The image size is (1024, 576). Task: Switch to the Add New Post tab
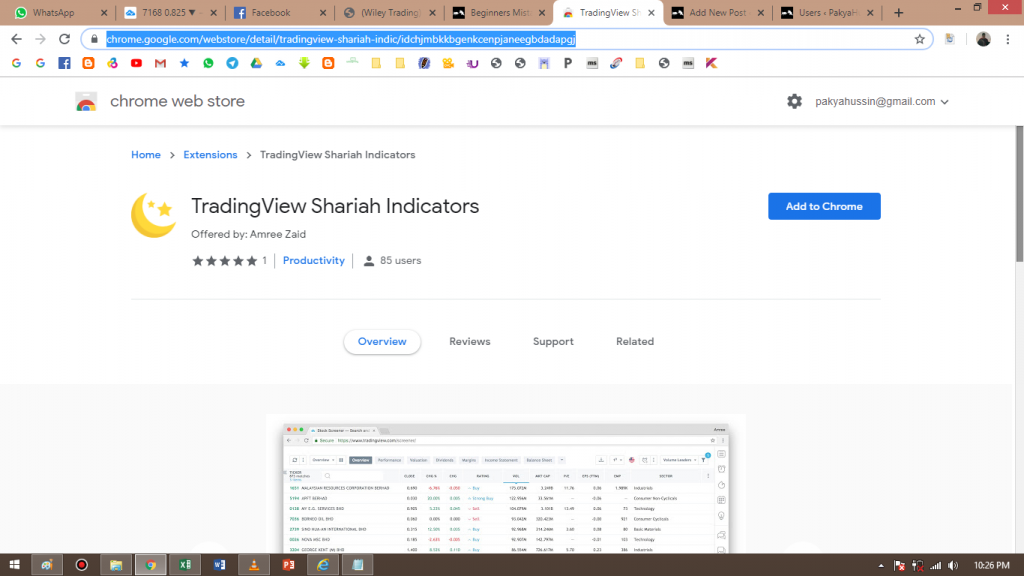coord(717,12)
